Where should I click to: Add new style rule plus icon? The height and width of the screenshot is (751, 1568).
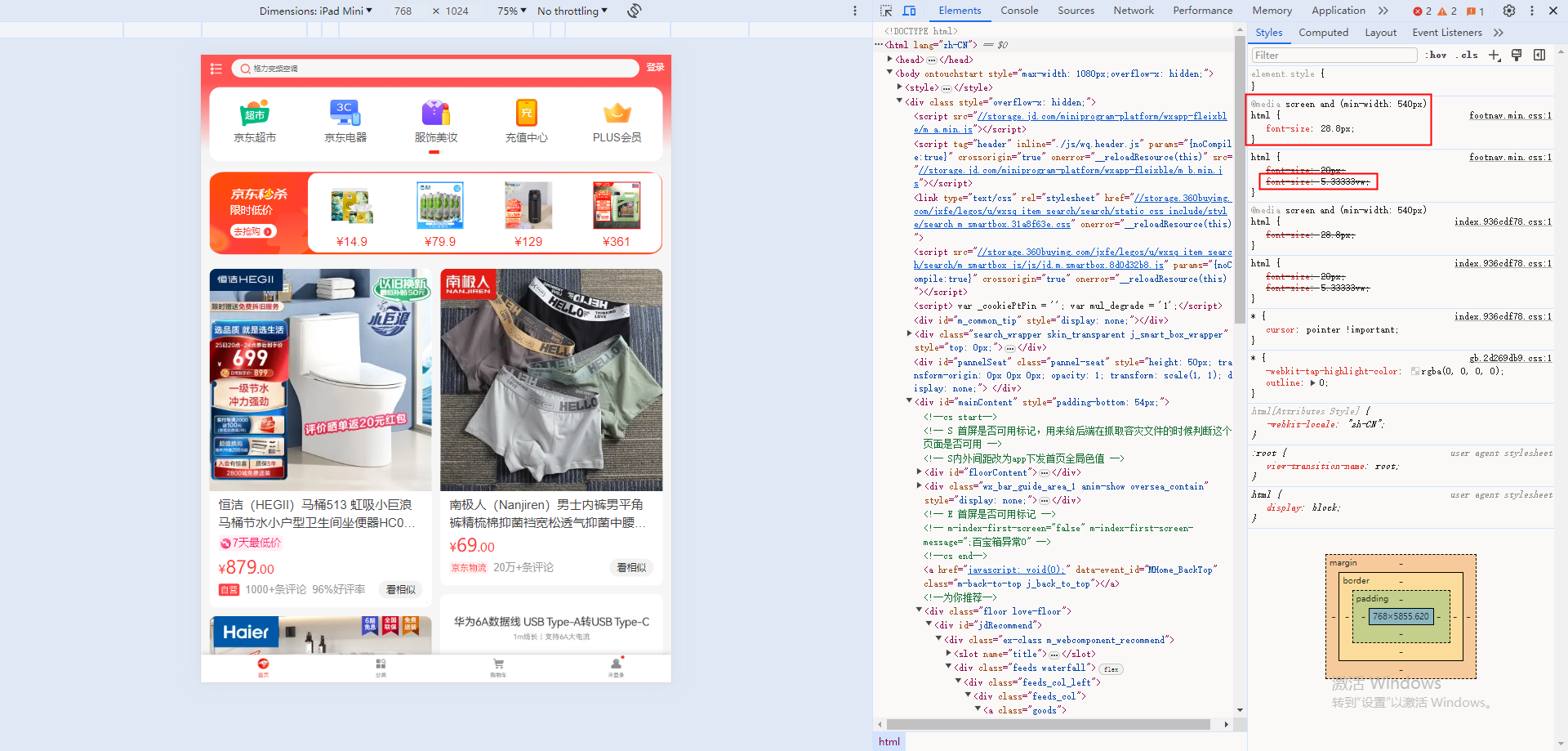tap(1494, 55)
